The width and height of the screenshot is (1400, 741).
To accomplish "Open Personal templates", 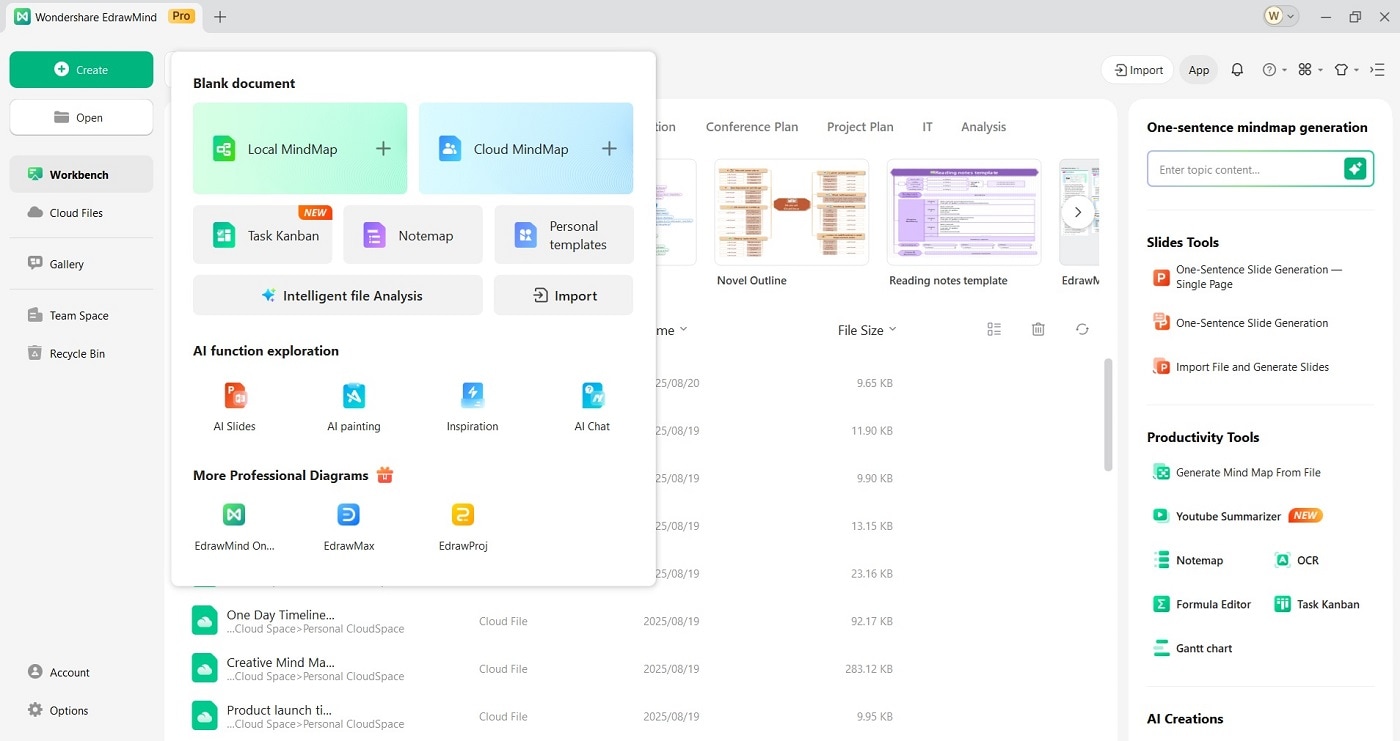I will point(564,235).
